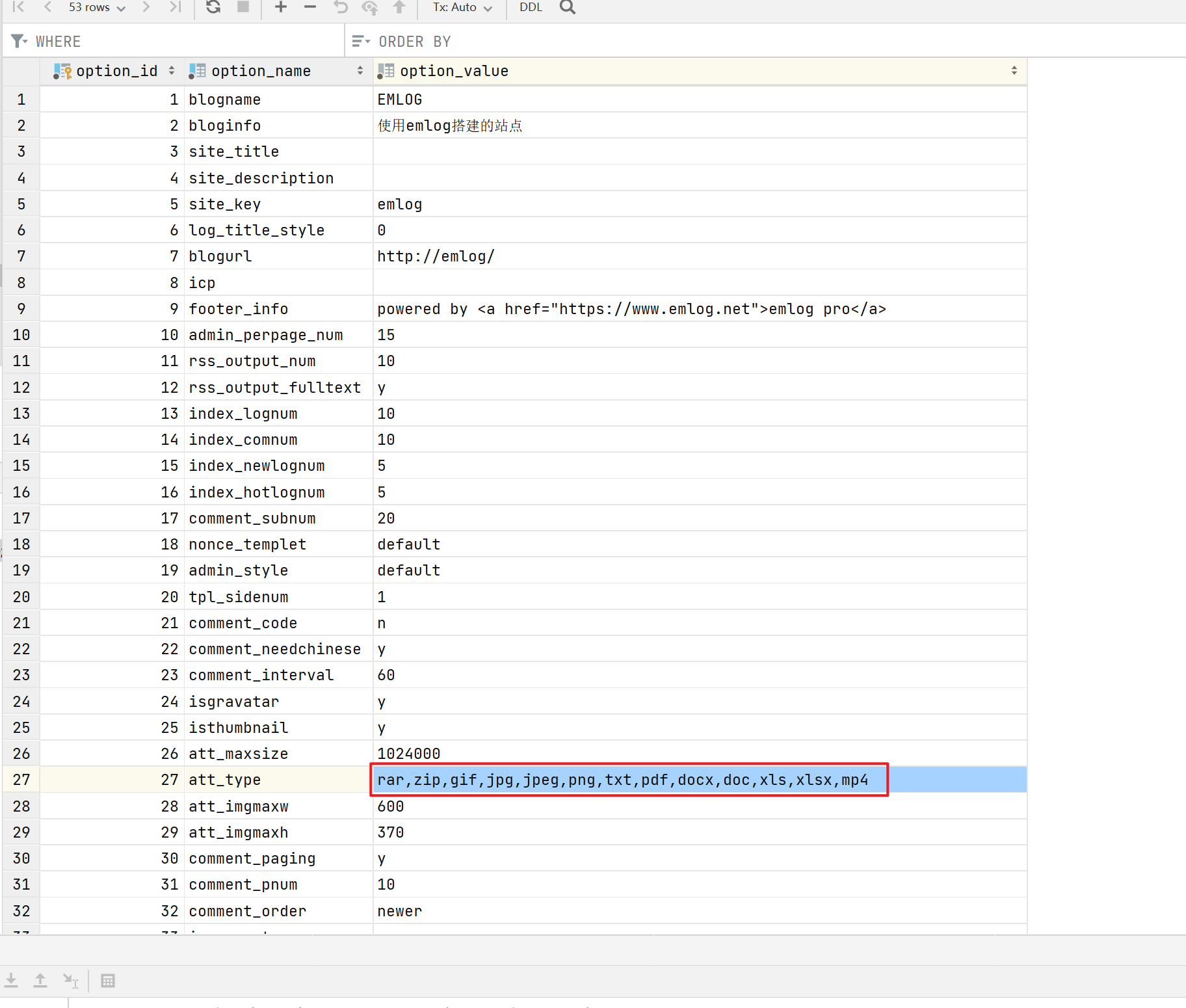Click the Add Row plus icon
The image size is (1186, 1008).
(280, 7)
